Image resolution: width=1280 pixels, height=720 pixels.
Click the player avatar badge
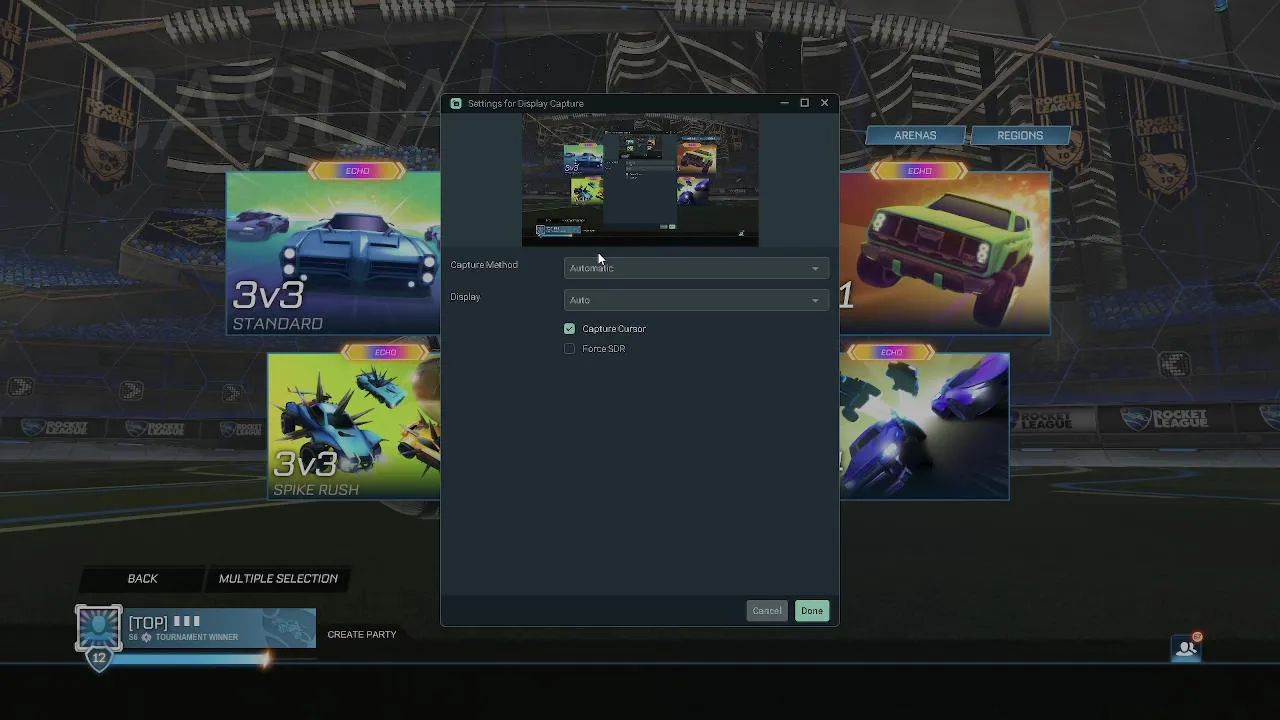pos(98,629)
